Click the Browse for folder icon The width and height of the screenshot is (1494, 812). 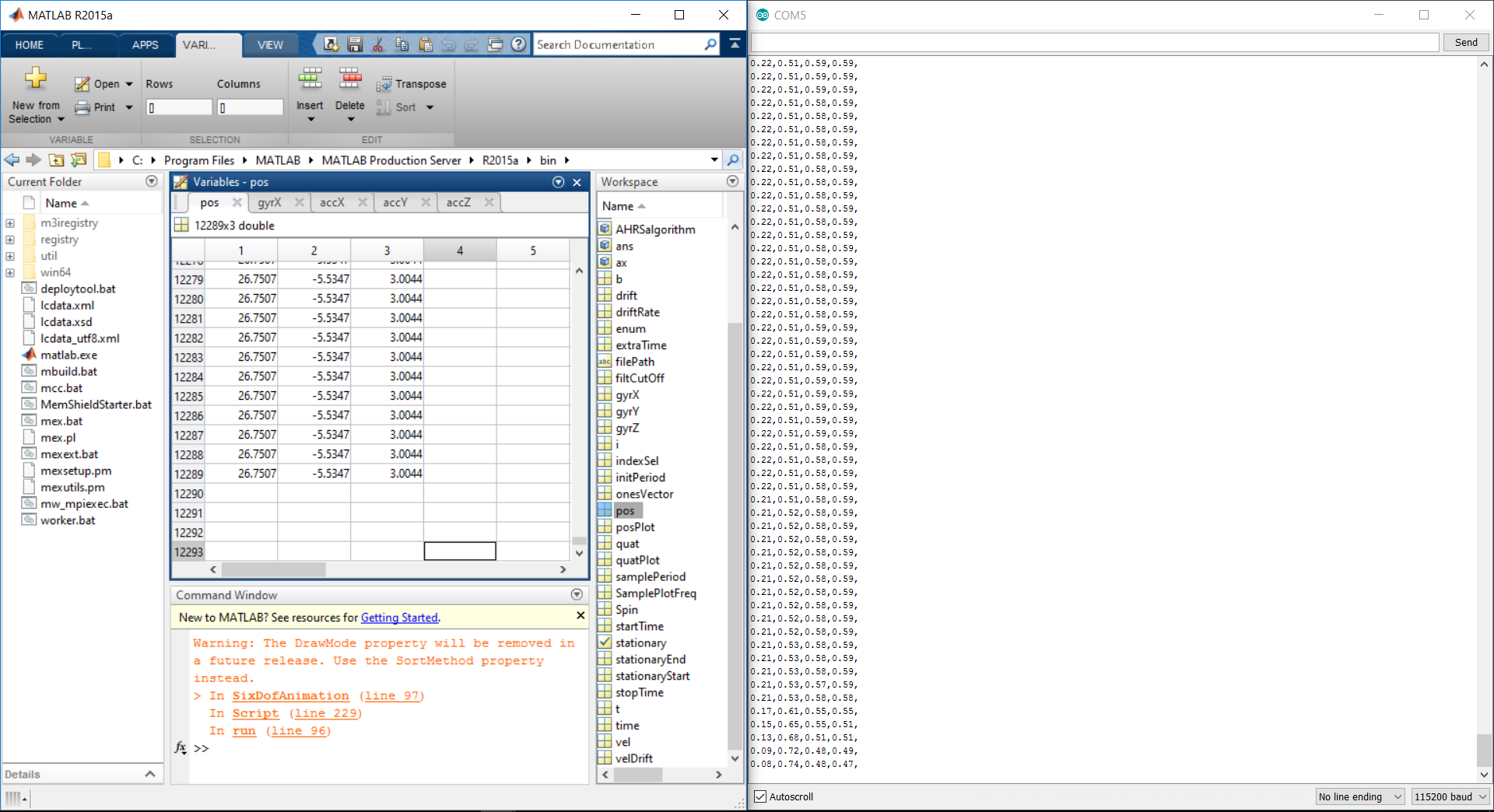[x=79, y=159]
